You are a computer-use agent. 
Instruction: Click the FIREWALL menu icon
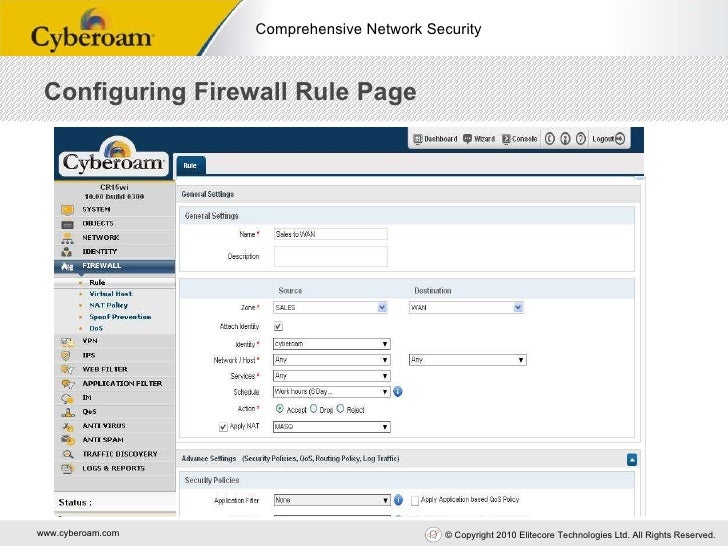click(67, 266)
